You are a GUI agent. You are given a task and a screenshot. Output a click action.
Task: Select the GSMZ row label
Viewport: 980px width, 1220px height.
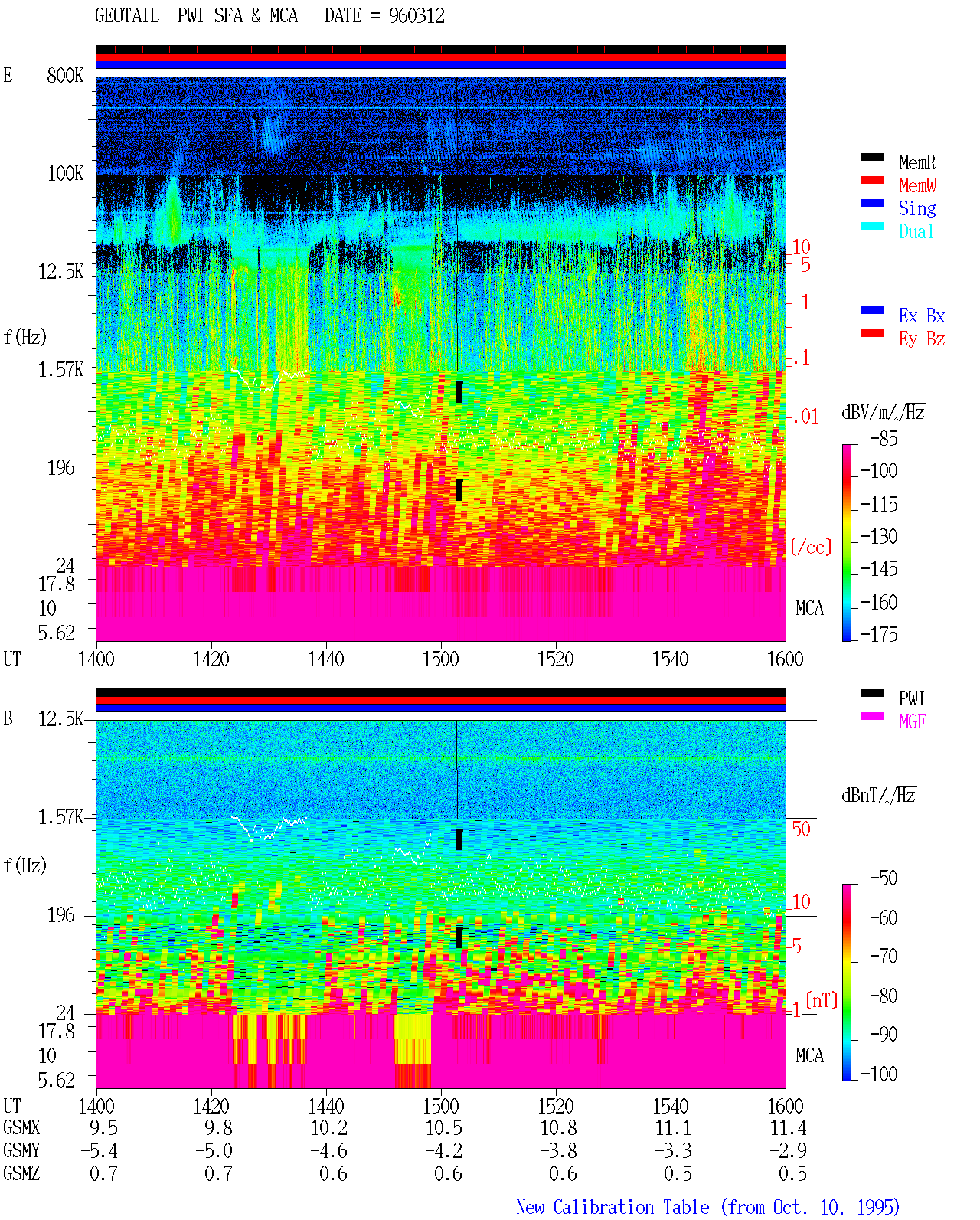point(21,1174)
